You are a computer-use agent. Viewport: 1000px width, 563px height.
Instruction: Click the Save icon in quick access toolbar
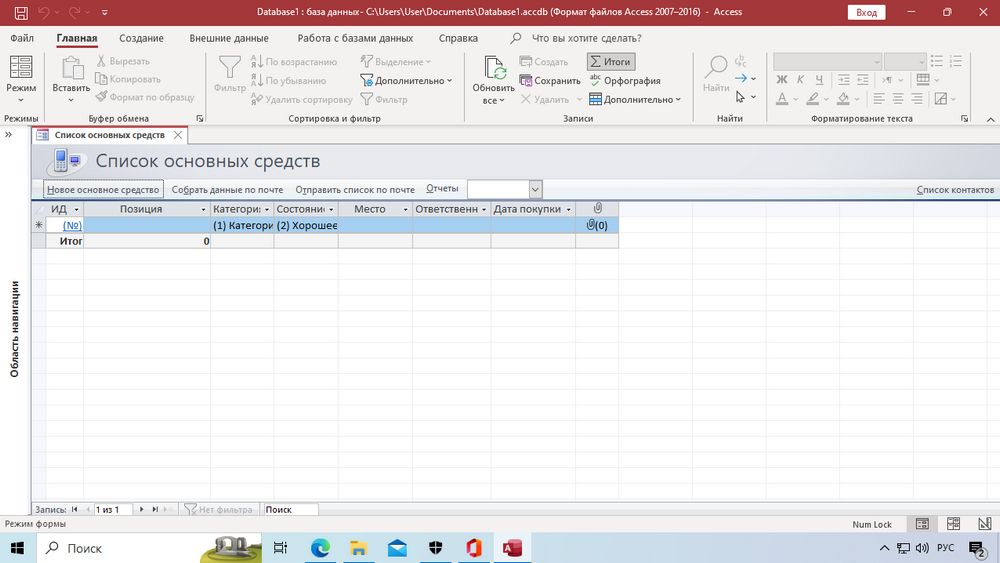click(x=21, y=12)
